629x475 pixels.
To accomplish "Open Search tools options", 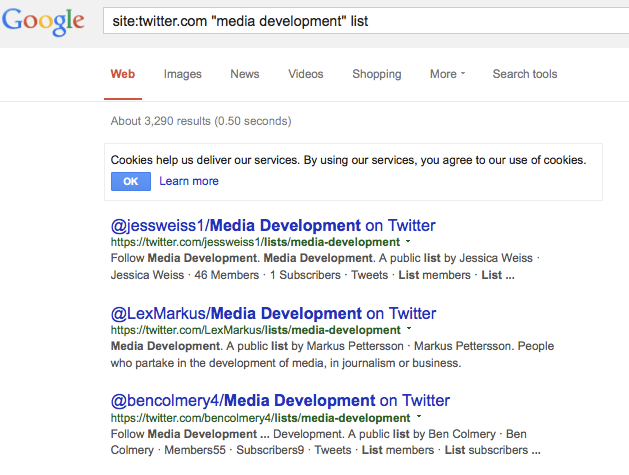I will tap(525, 74).
